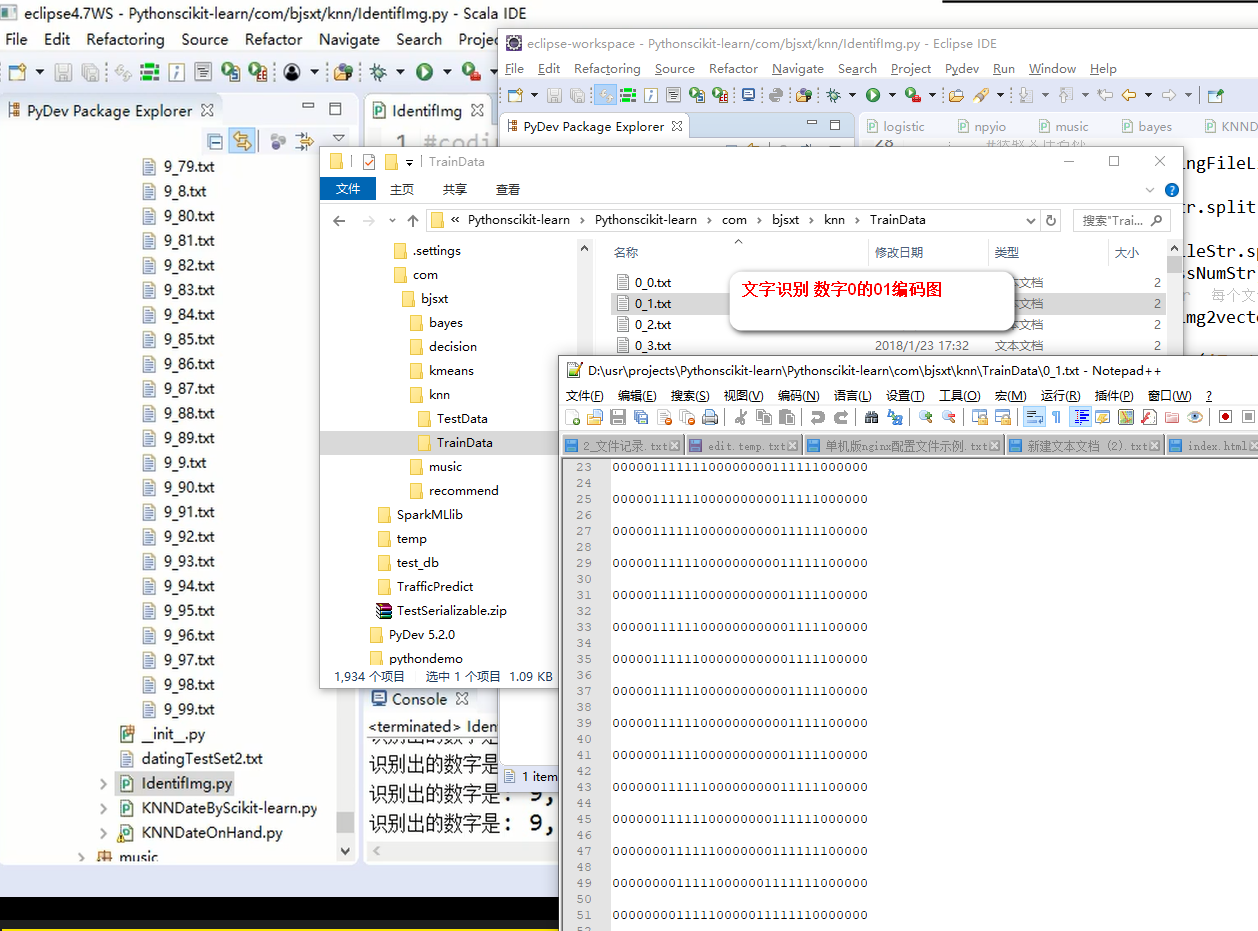Image resolution: width=1258 pixels, height=931 pixels.
Task: Click Open file icon in Notepad++ toolbar
Action: click(x=595, y=417)
